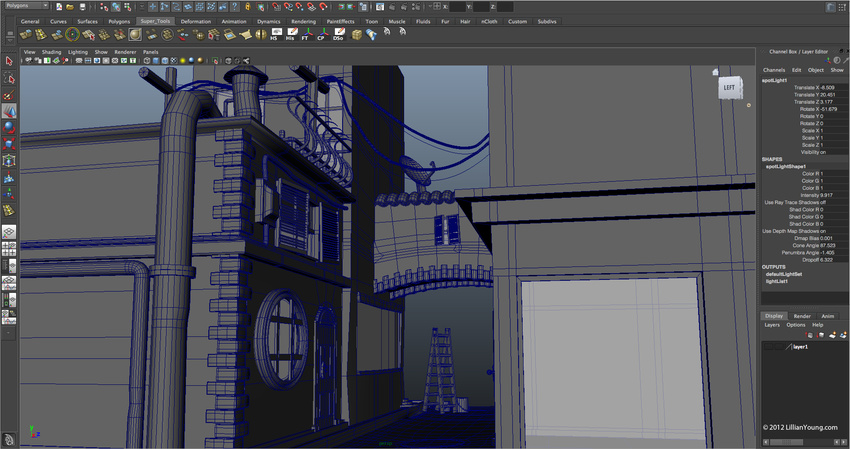This screenshot has height=449, width=850.
Task: Choose the Scale tool icon
Action: (9, 144)
